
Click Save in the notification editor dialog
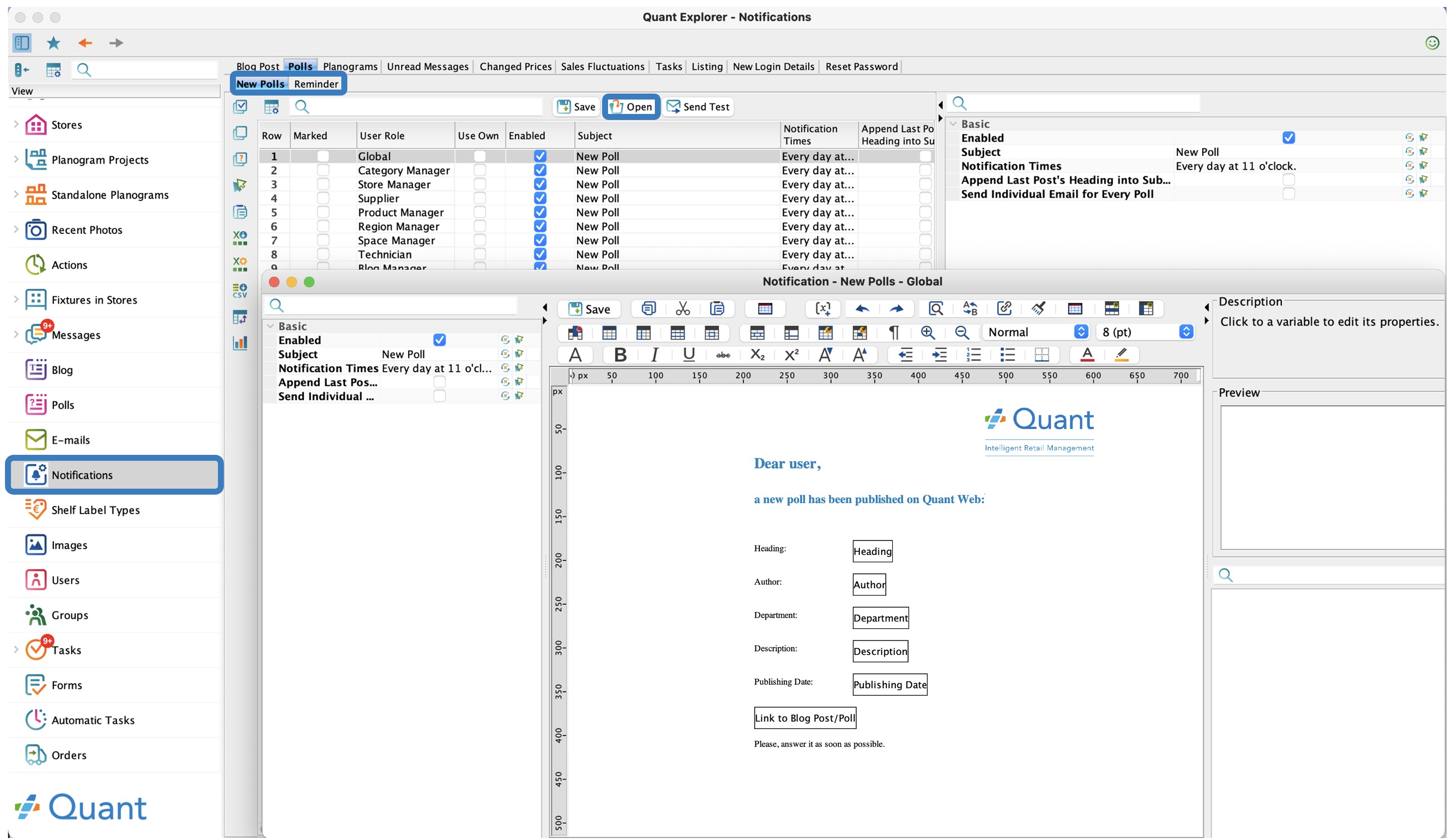pyautogui.click(x=589, y=309)
